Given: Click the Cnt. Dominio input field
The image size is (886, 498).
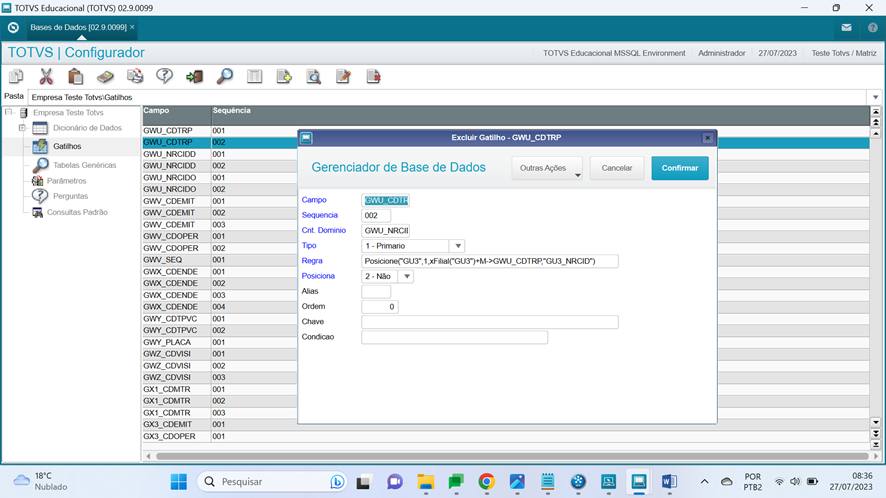Looking at the screenshot, I should coord(385,231).
